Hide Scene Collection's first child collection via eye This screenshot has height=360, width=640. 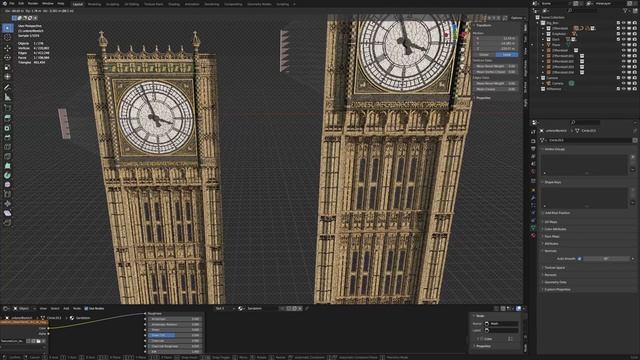[623, 23]
